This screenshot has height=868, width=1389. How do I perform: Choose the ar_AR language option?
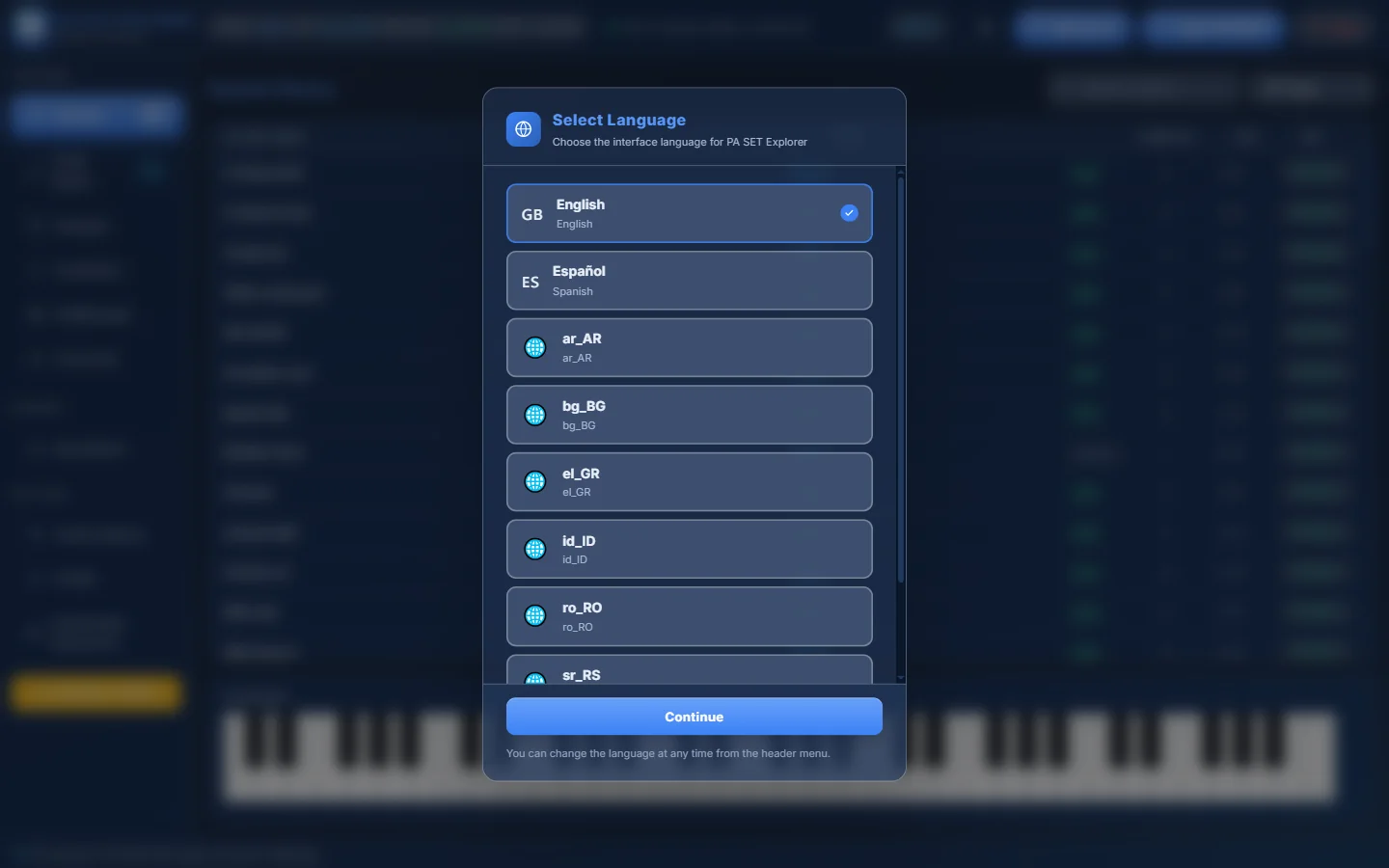tap(690, 347)
